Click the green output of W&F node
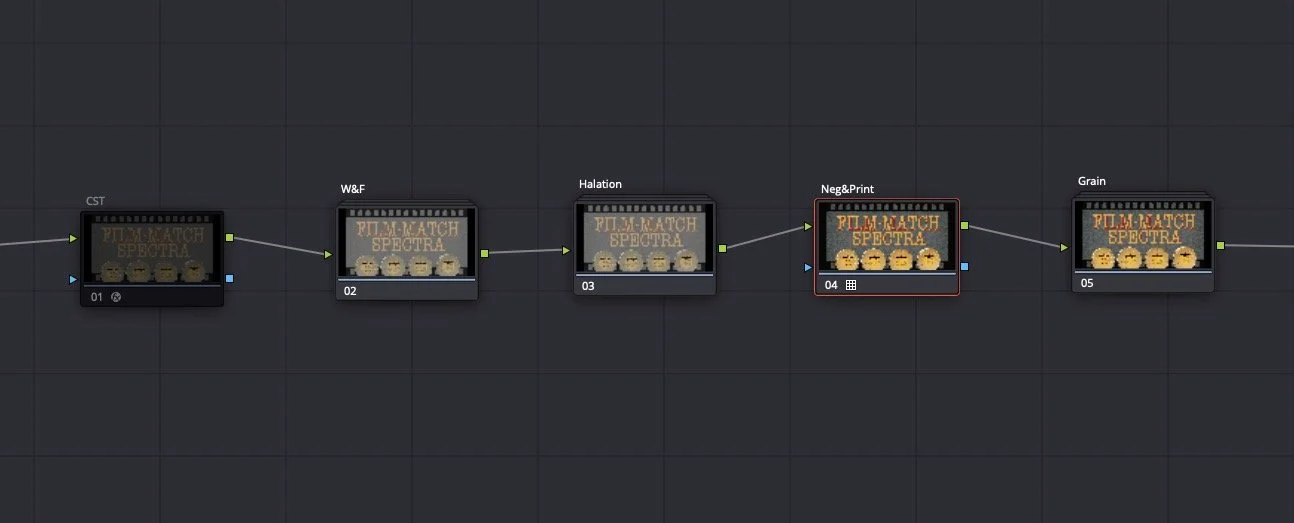 coord(485,253)
